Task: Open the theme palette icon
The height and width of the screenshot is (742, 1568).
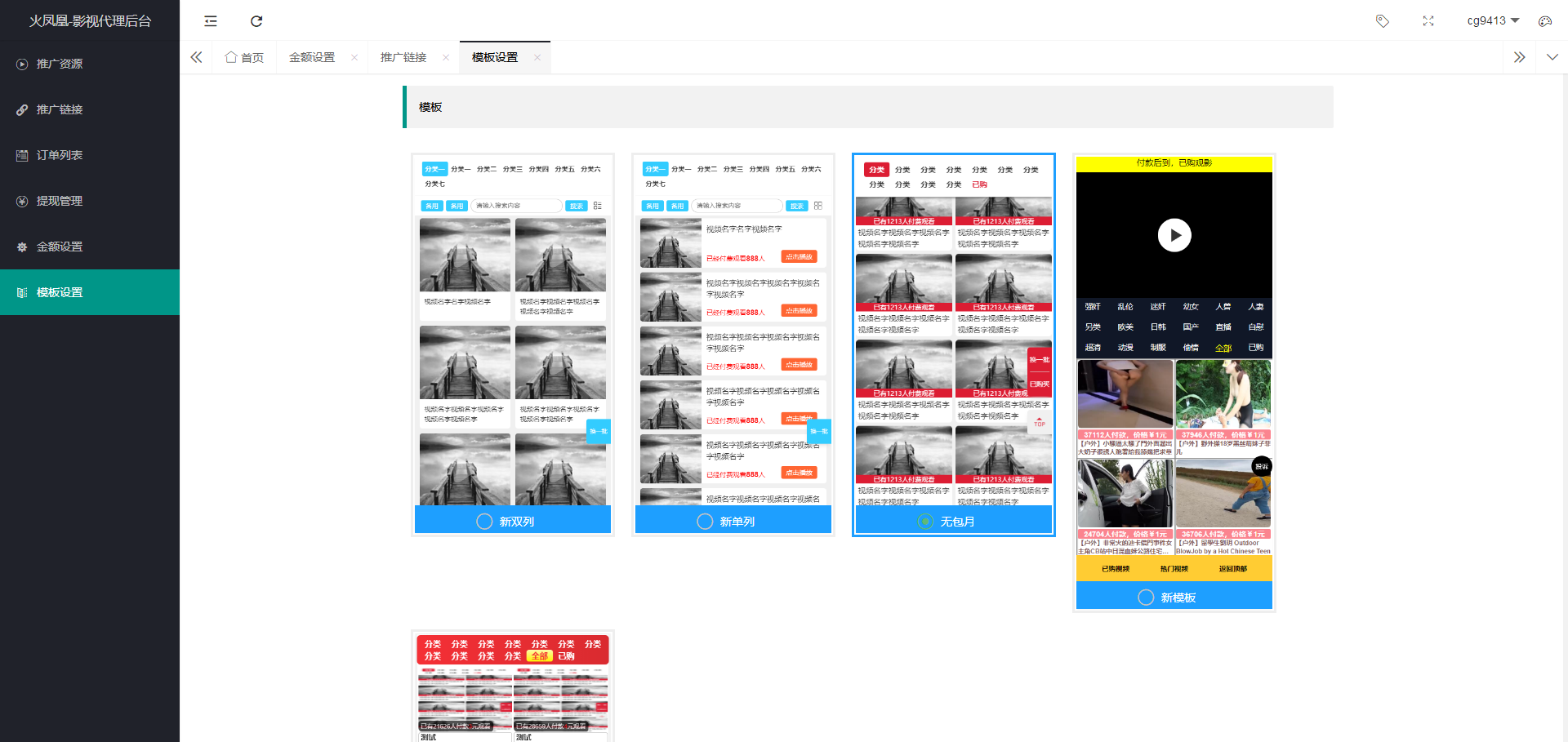Action: click(x=1544, y=21)
